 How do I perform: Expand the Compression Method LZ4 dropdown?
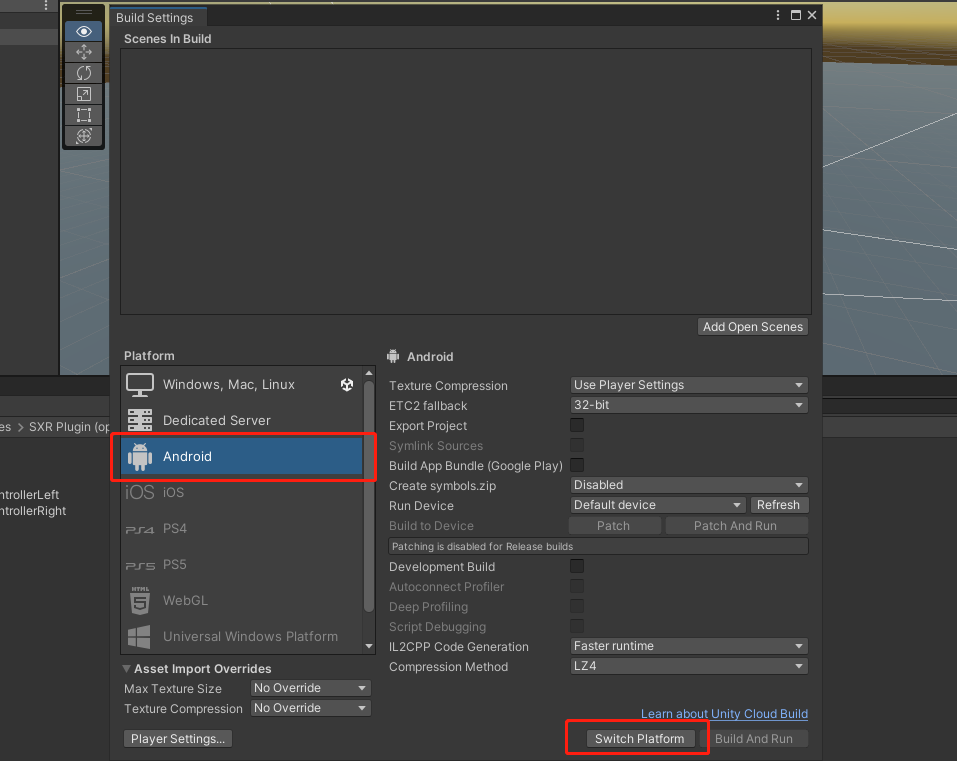pyautogui.click(x=688, y=666)
